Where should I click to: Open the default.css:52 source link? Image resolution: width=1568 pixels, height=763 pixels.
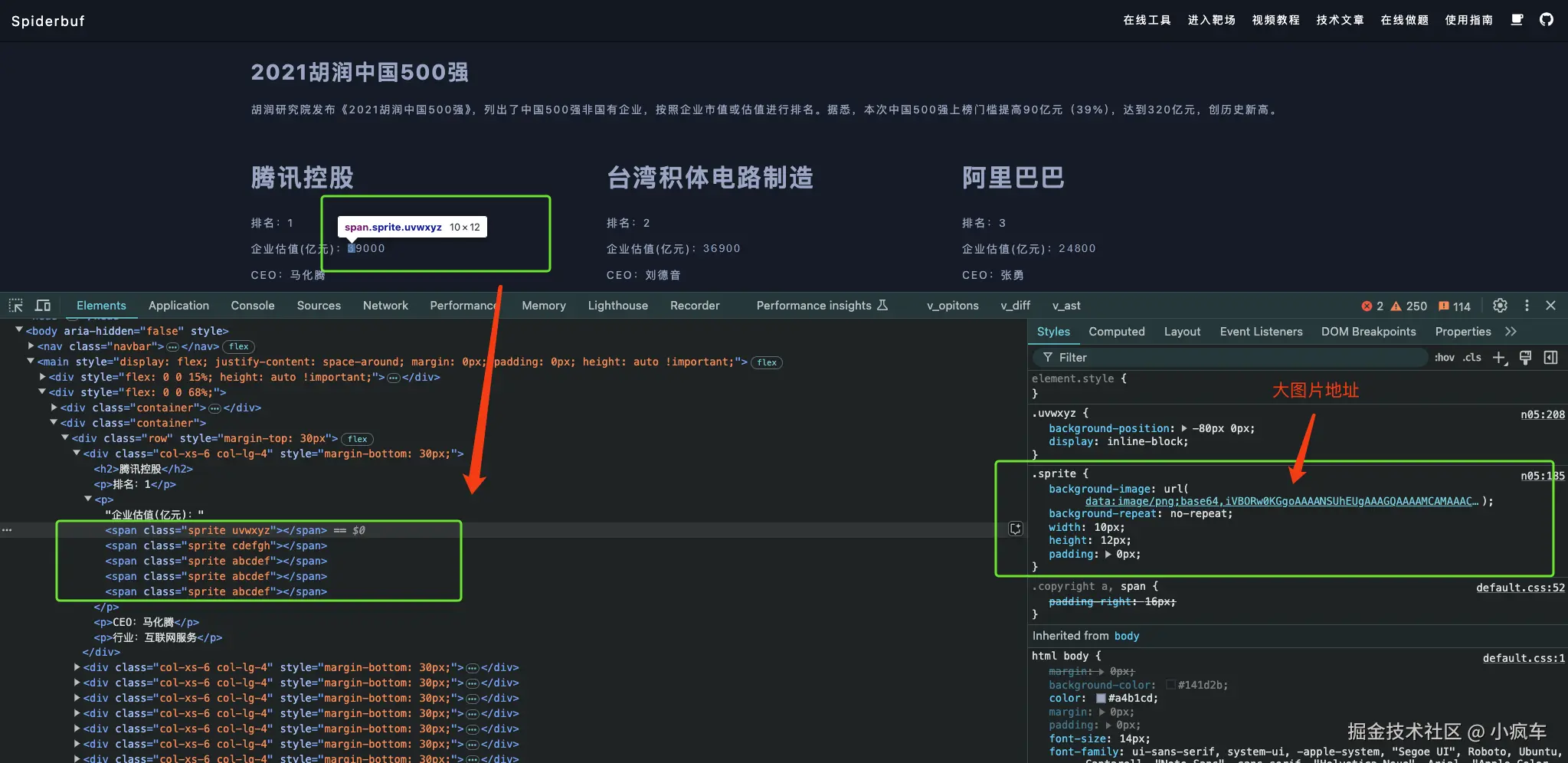(1521, 588)
